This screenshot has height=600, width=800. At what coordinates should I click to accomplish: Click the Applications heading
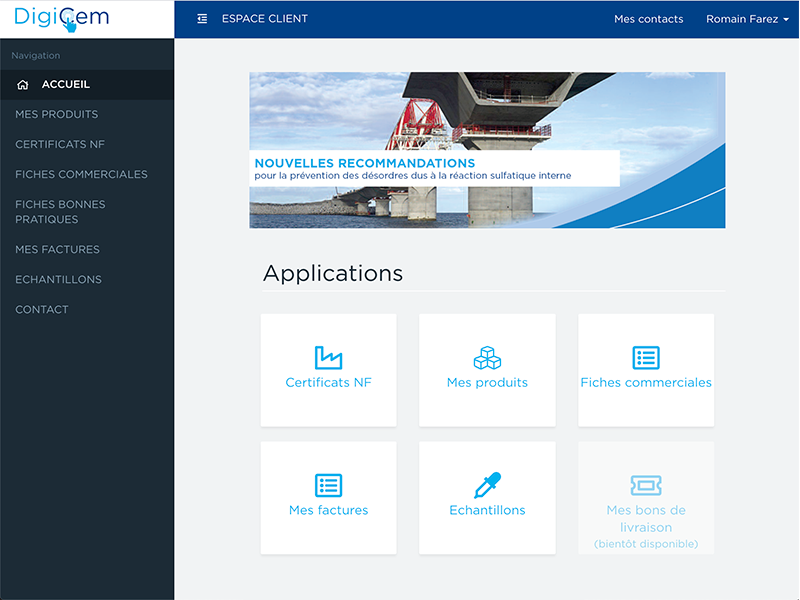click(x=333, y=273)
